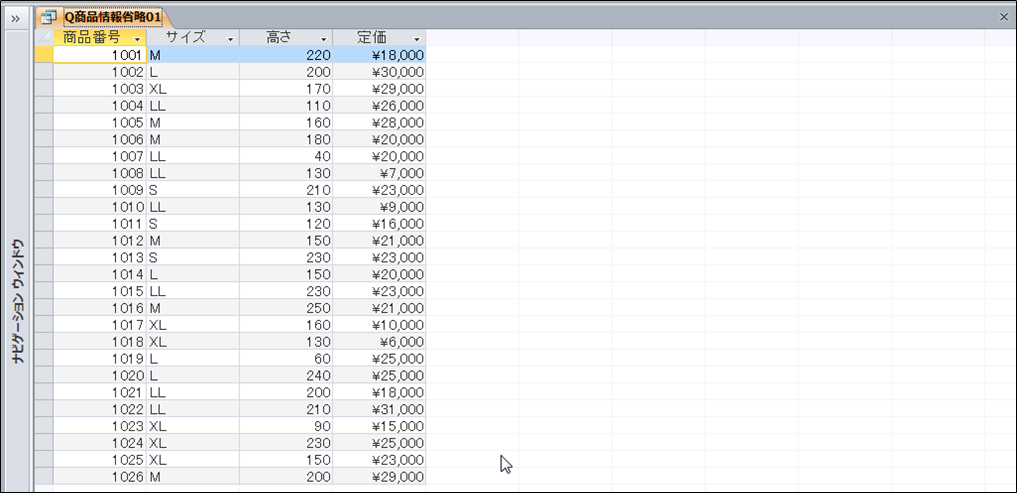Click the vertical ナビゲーション ウィンドウ bar
This screenshot has width=1017, height=493.
click(17, 300)
